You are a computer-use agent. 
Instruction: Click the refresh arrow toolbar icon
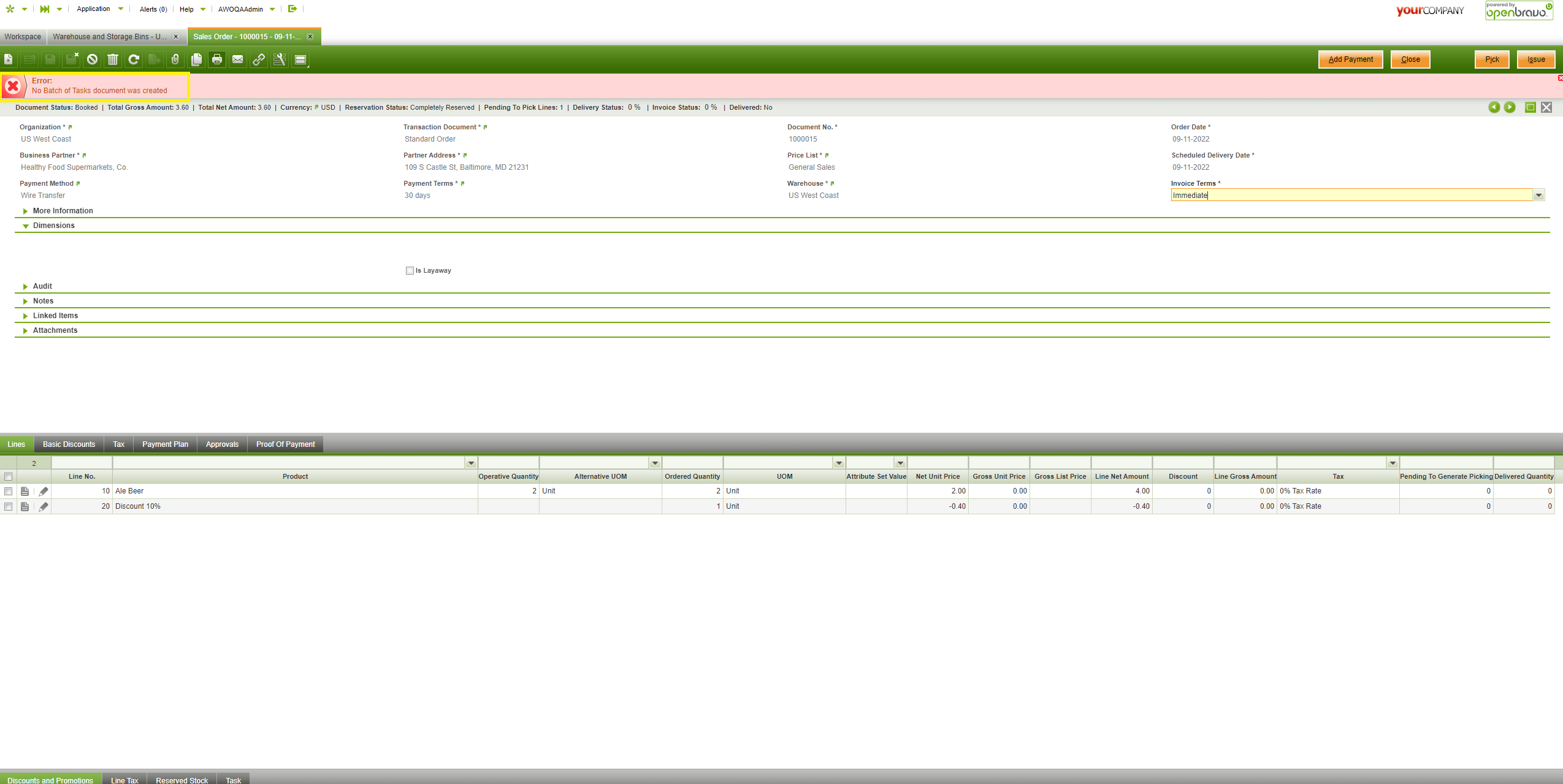(134, 59)
